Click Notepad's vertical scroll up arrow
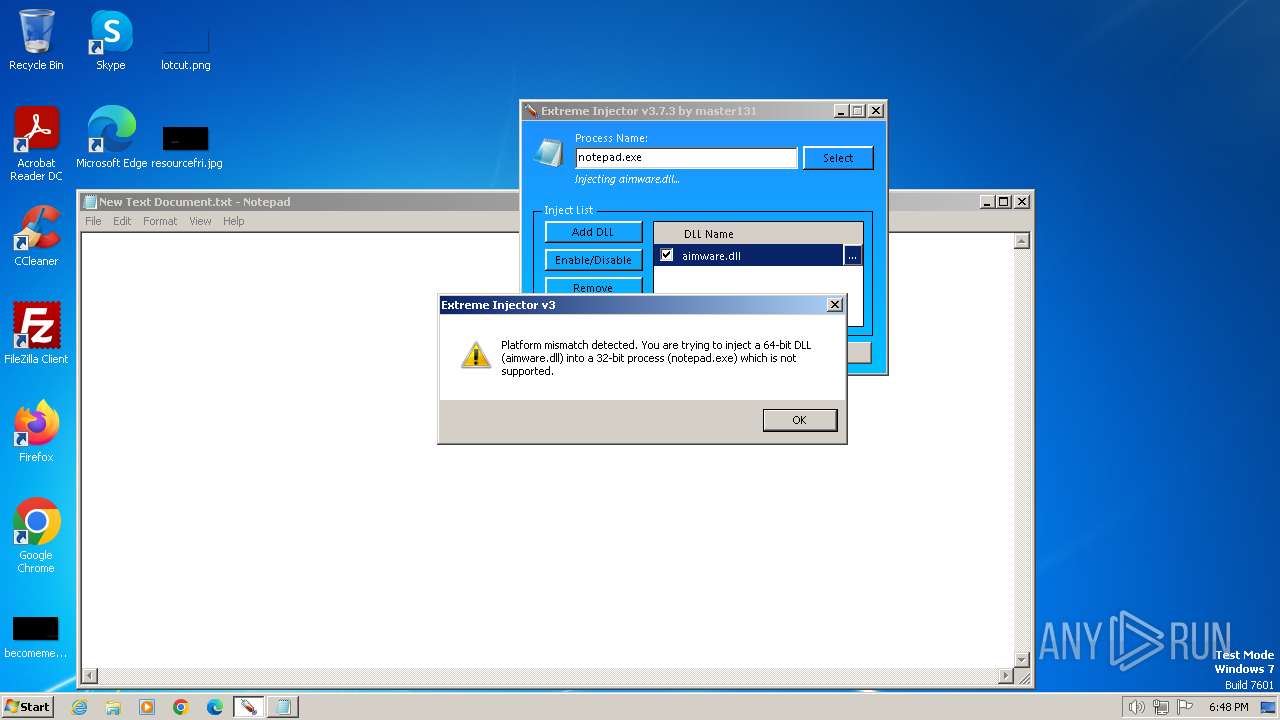1280x720 pixels. coord(1021,241)
